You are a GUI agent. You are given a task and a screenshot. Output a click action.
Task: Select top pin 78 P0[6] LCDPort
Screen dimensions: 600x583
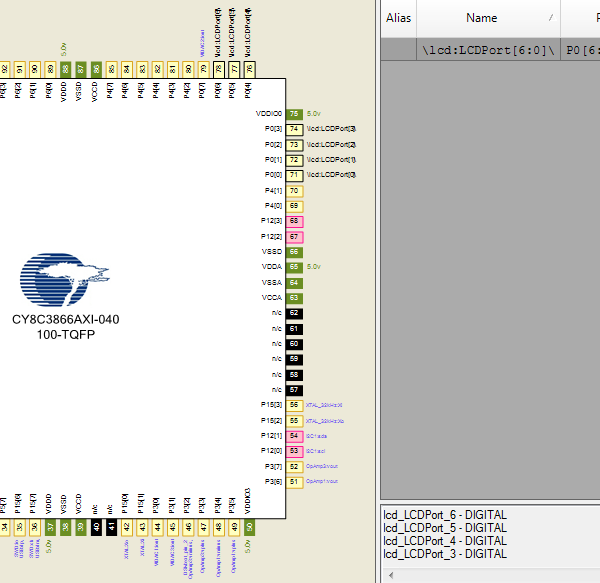[218, 69]
